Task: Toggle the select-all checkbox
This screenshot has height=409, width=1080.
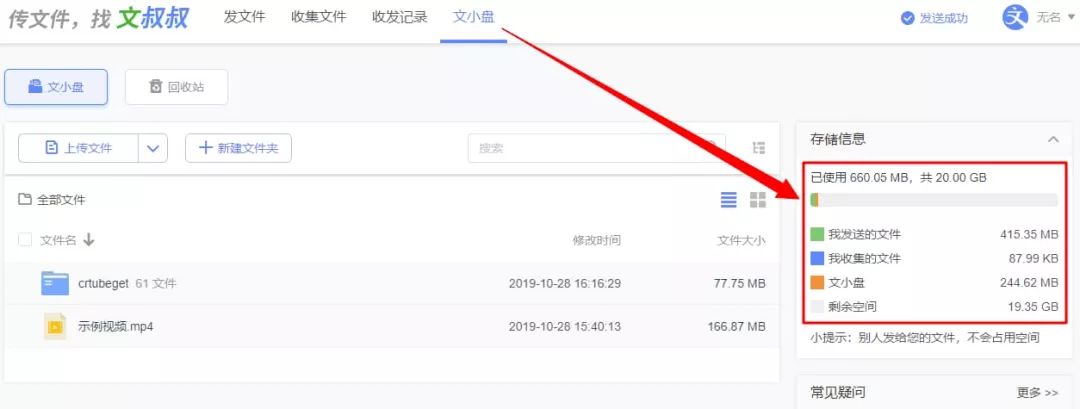Action: click(25, 240)
